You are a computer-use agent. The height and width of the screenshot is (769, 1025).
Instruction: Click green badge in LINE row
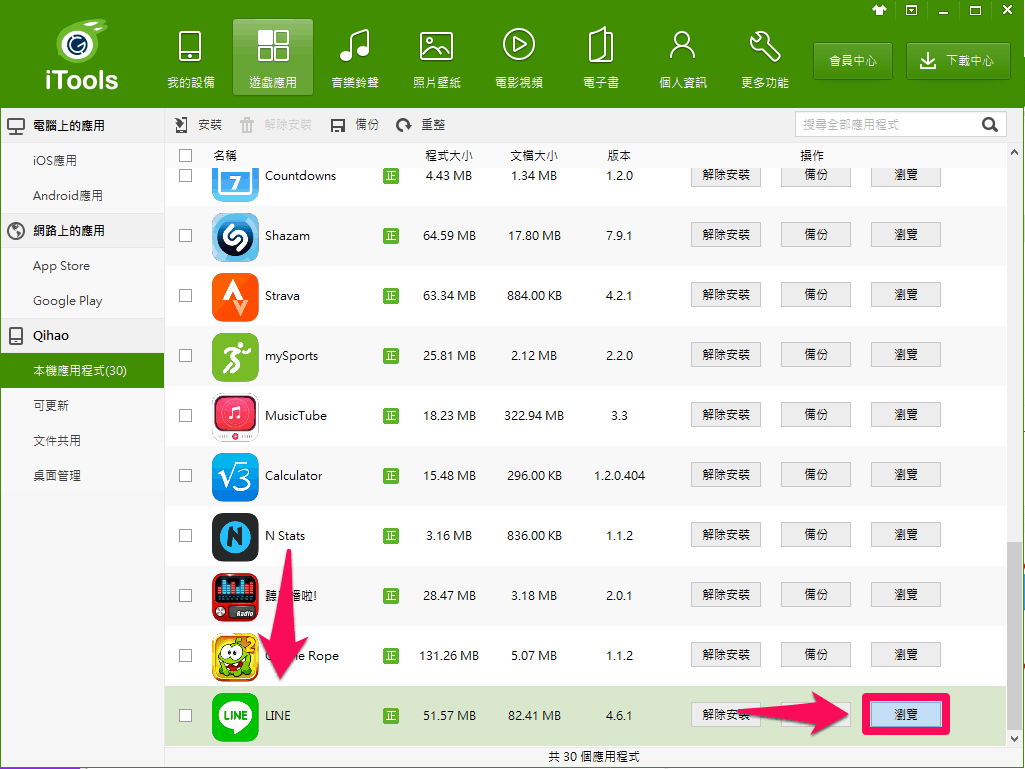pyautogui.click(x=391, y=715)
